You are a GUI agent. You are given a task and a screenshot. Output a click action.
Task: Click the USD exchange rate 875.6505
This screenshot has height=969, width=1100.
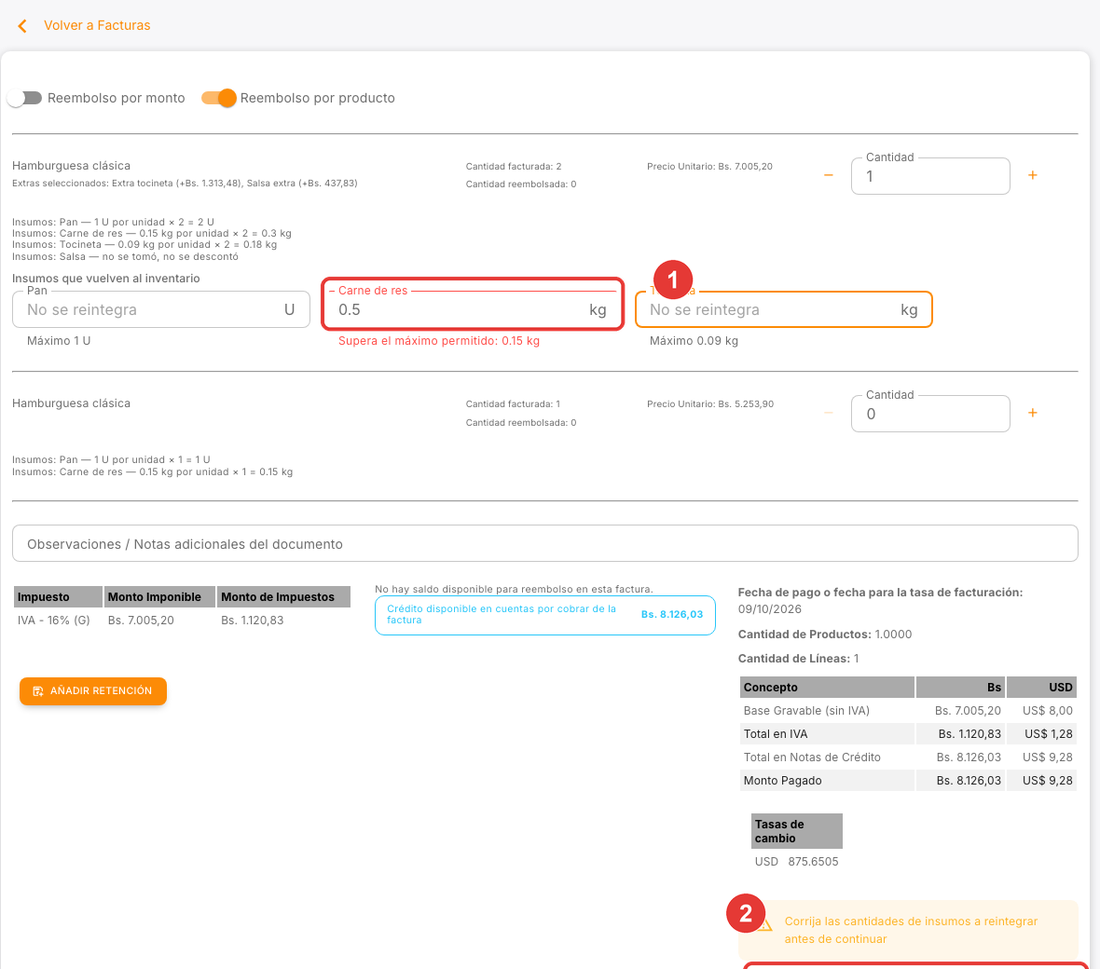tap(813, 862)
